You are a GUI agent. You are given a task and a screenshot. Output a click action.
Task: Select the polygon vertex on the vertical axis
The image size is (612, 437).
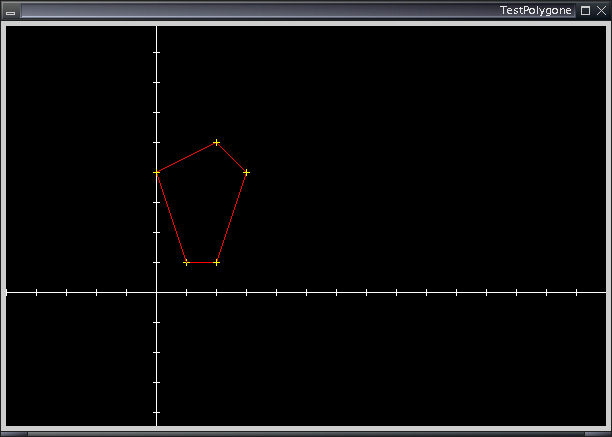click(157, 172)
